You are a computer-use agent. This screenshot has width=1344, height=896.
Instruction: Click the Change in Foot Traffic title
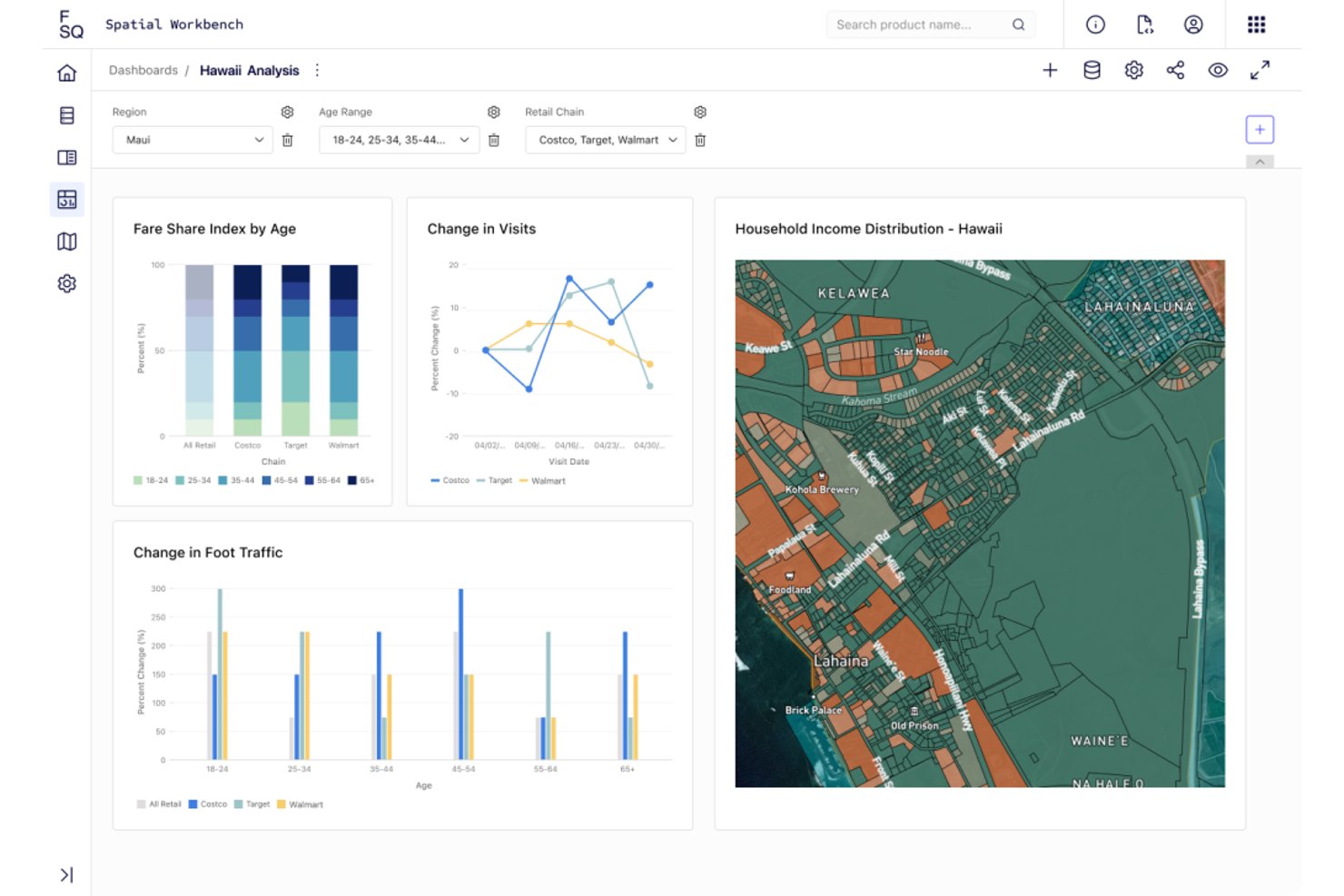pos(208,552)
